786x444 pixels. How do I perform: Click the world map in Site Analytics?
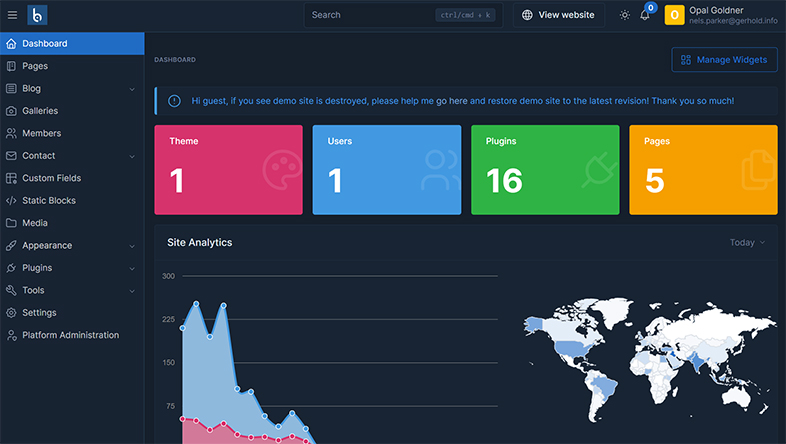click(x=649, y=360)
